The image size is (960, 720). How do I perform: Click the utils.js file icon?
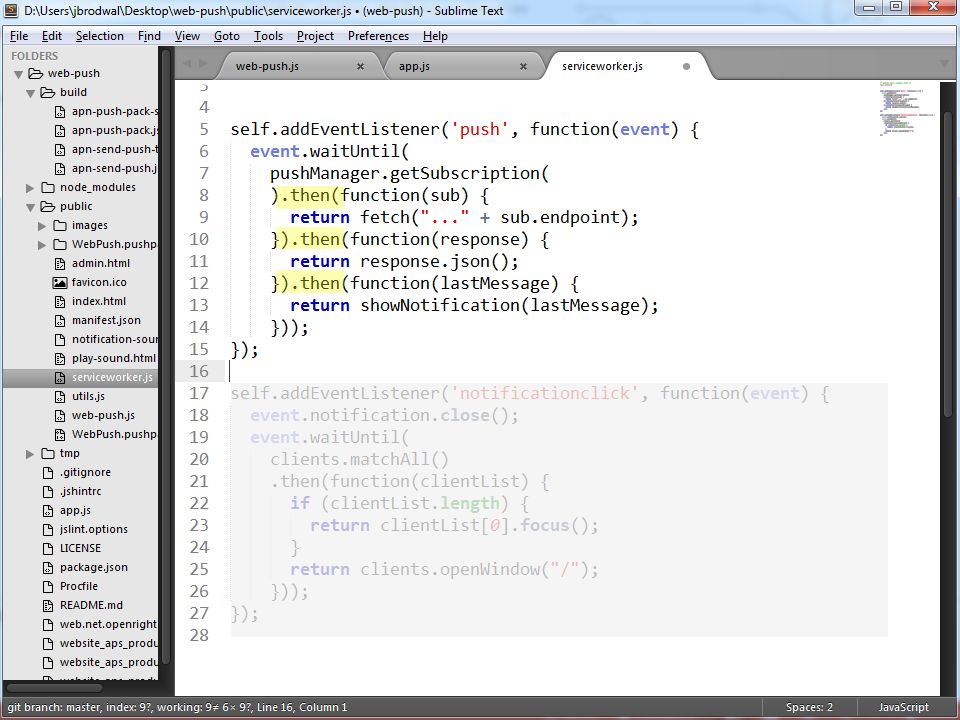(60, 396)
